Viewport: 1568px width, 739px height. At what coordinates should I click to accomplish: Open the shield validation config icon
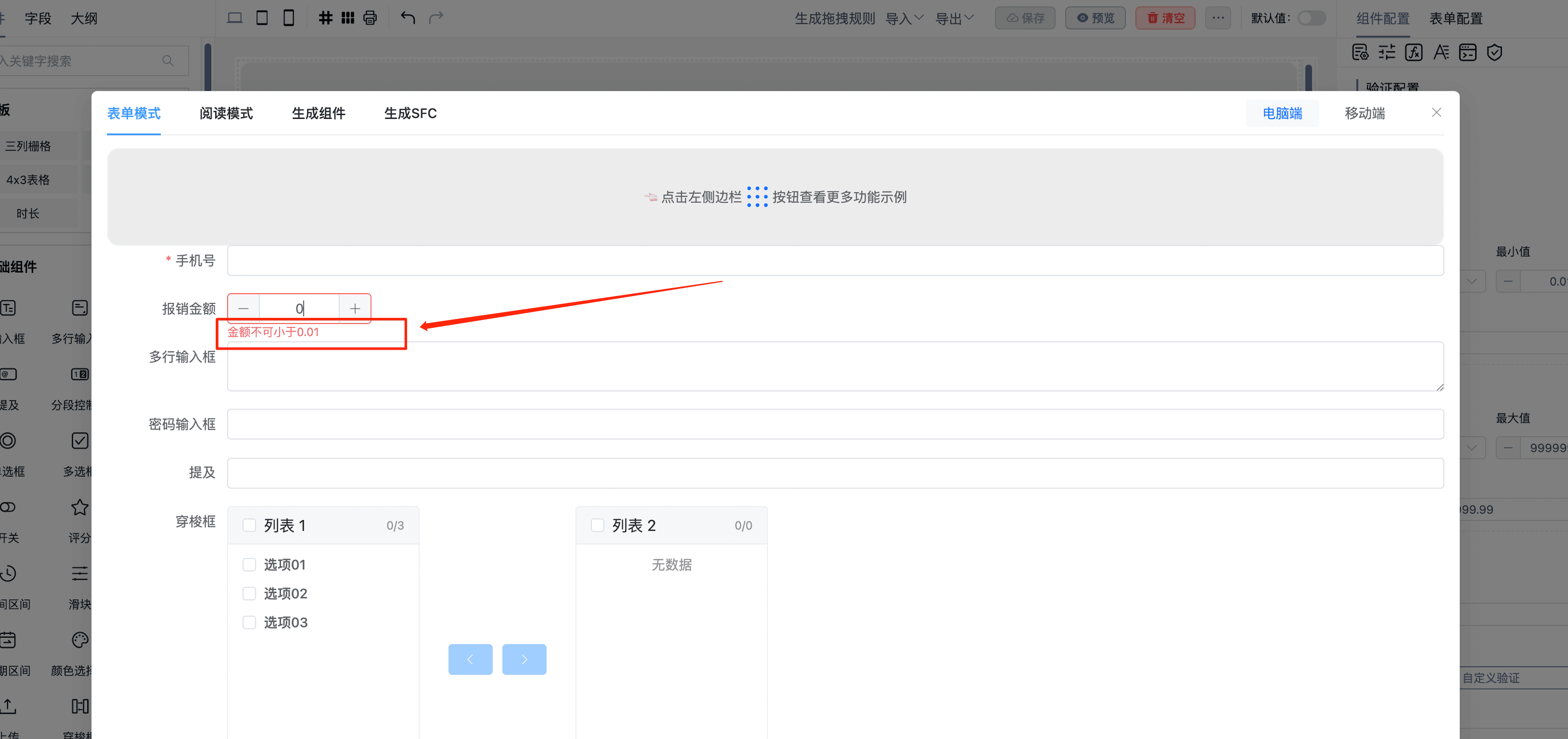coord(1495,52)
